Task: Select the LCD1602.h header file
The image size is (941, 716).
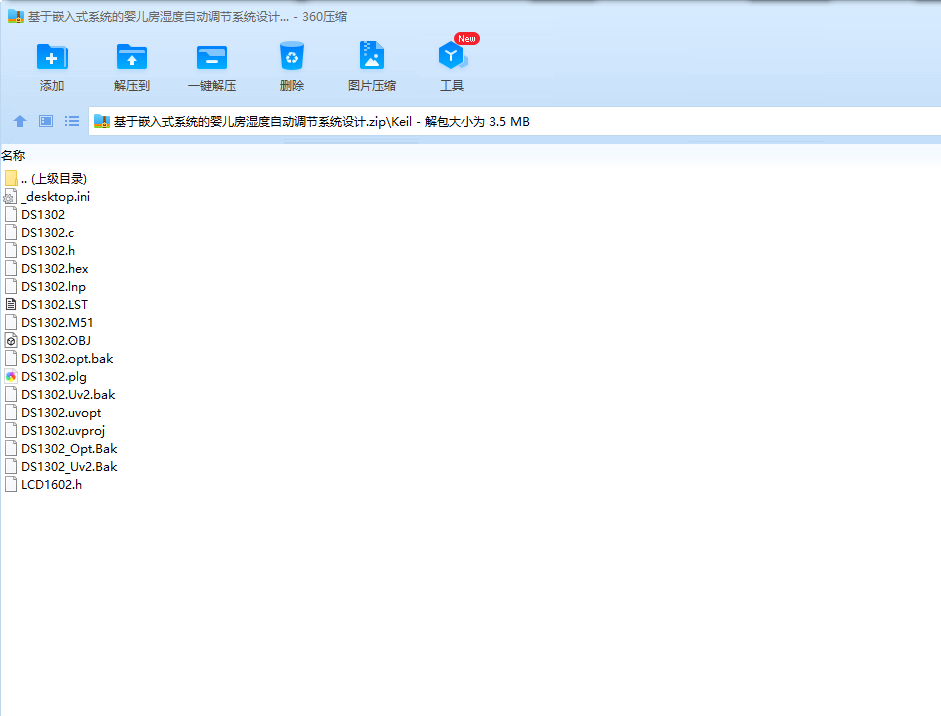Action: coord(52,484)
